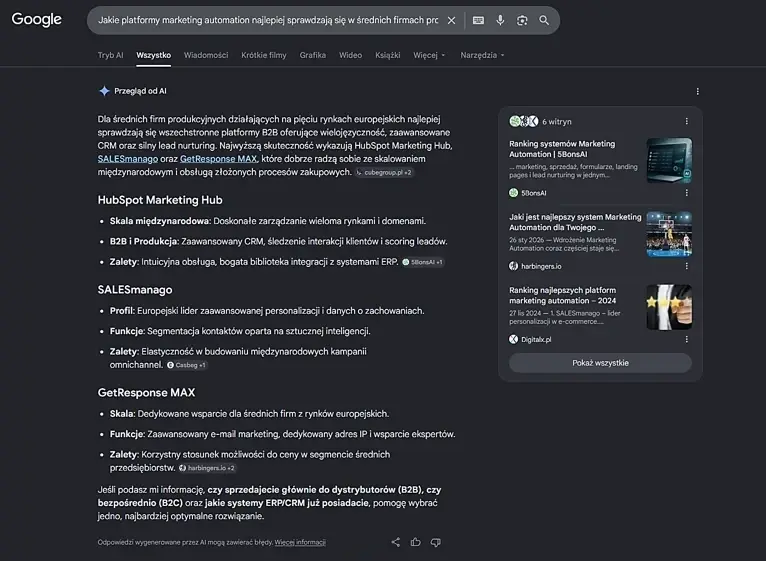Click the Digitalx.pl source name

click(x=536, y=339)
